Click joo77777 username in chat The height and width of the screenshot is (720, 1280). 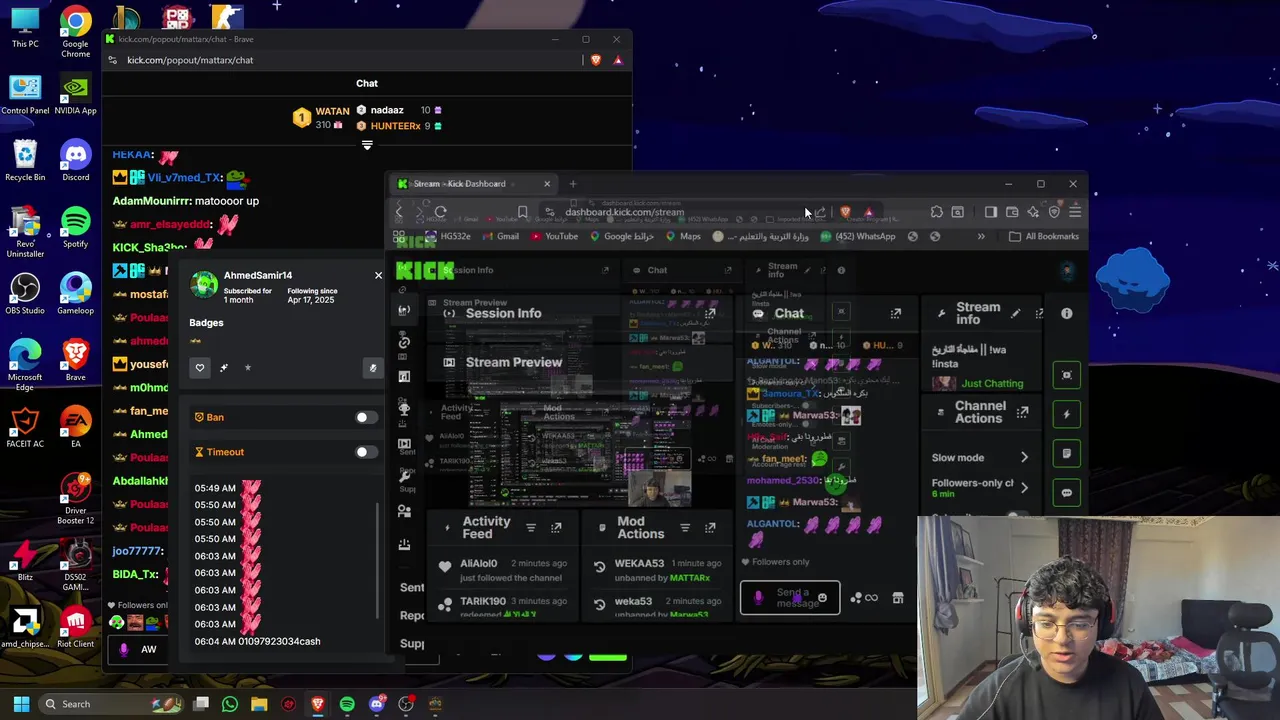coord(137,551)
